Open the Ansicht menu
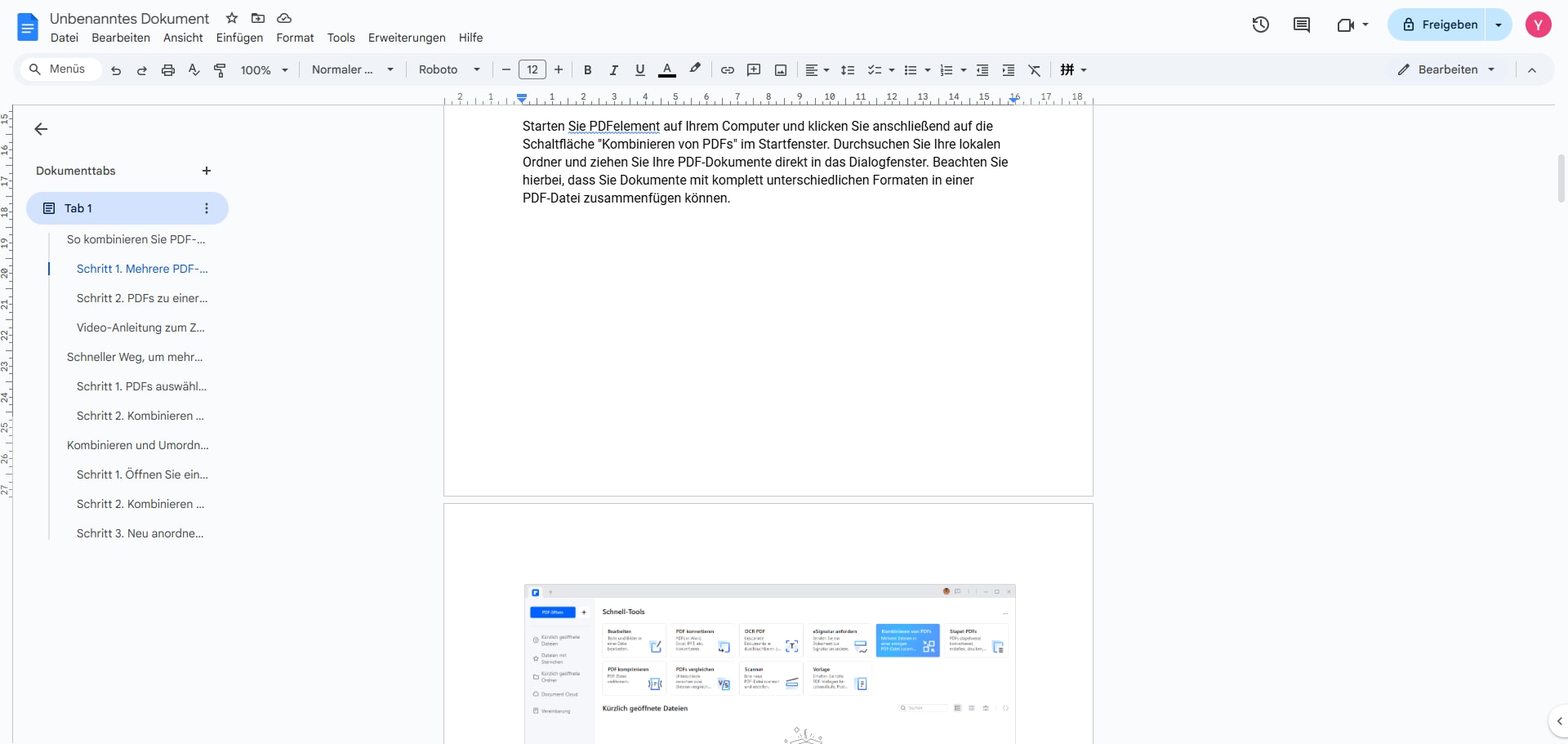This screenshot has height=744, width=1568. [x=183, y=38]
